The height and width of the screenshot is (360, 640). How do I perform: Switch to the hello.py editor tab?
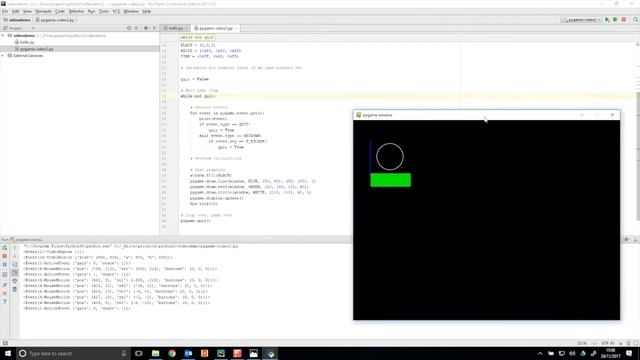(x=175, y=28)
